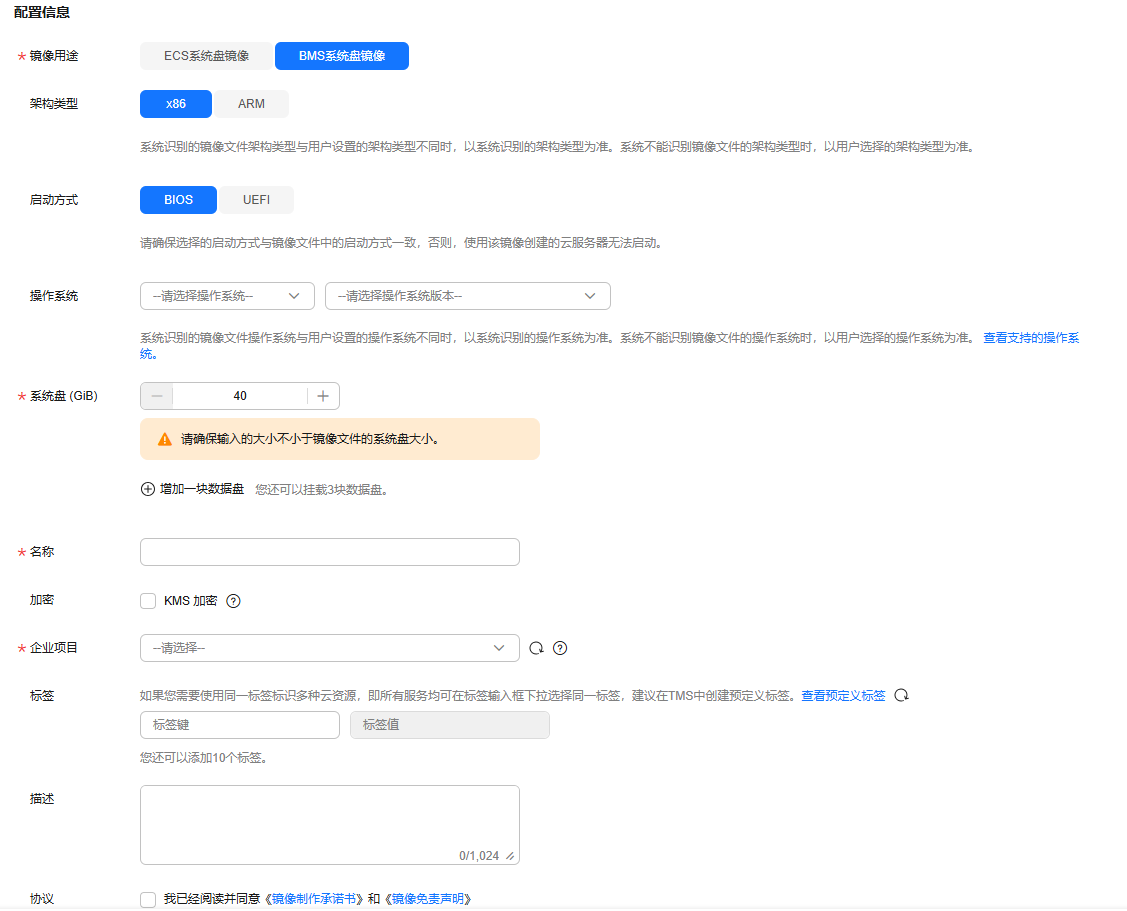Click the 标签值 tag value field

[450, 725]
